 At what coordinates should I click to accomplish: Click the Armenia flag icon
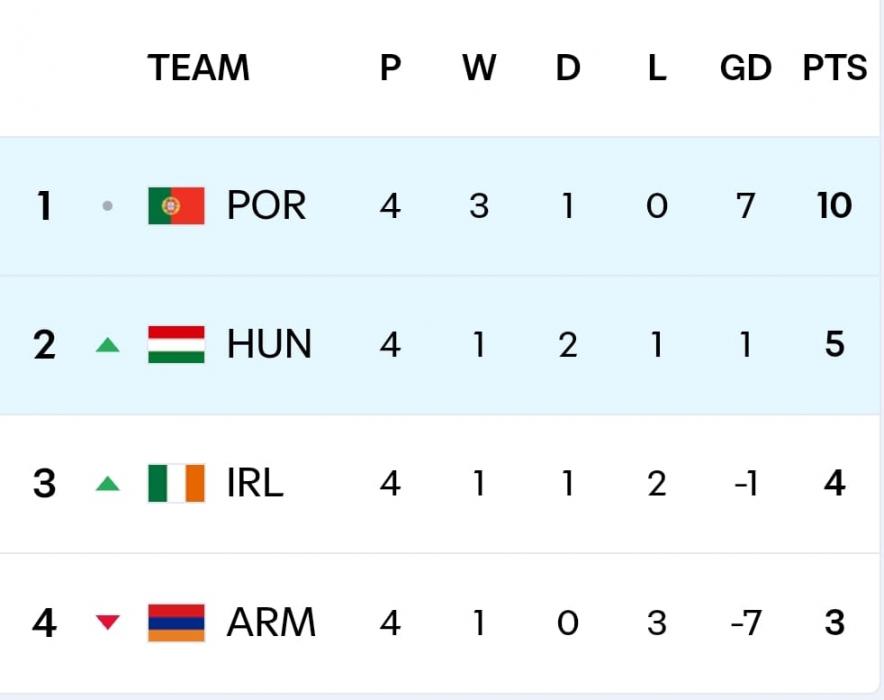pos(176,623)
